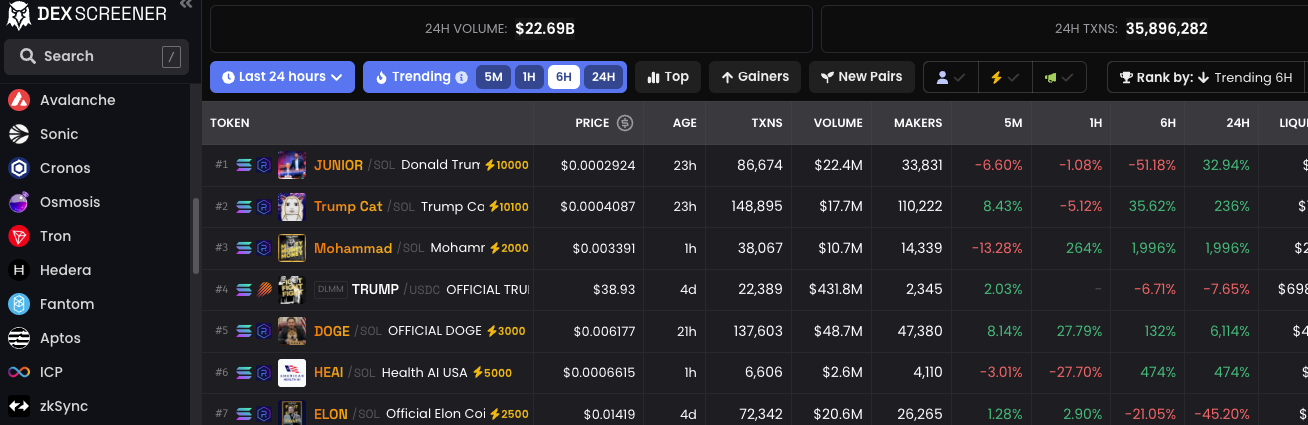
Task: Click the TRUMP price $38.93
Action: [x=613, y=290]
